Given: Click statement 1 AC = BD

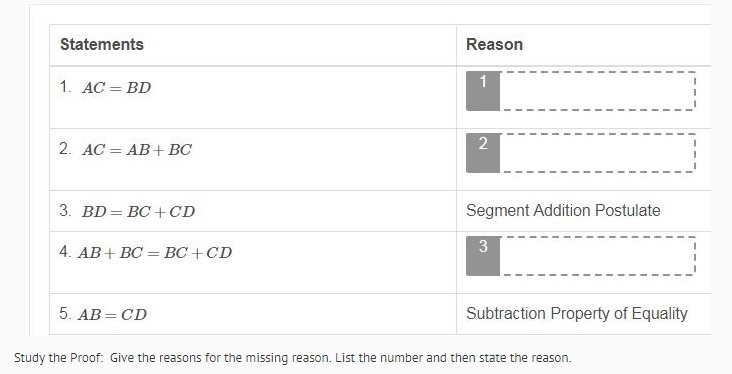Looking at the screenshot, I should tap(116, 88).
